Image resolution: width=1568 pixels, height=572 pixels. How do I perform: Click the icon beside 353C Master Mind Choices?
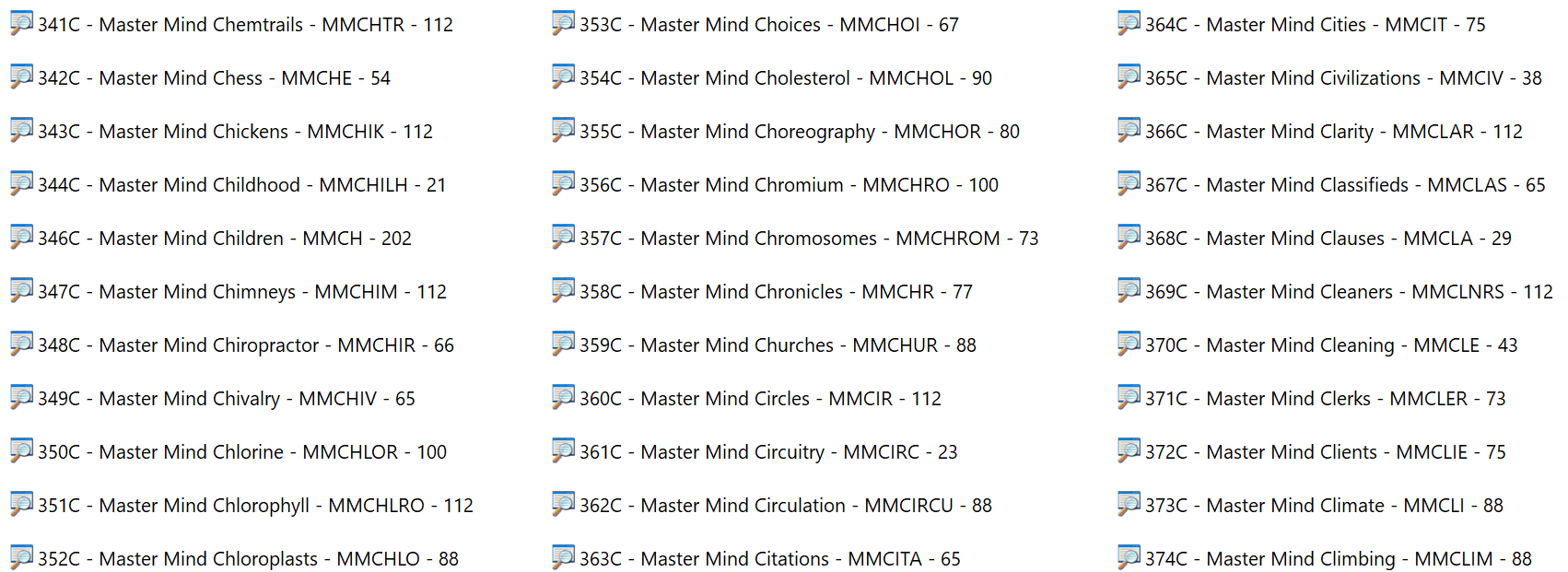[563, 24]
